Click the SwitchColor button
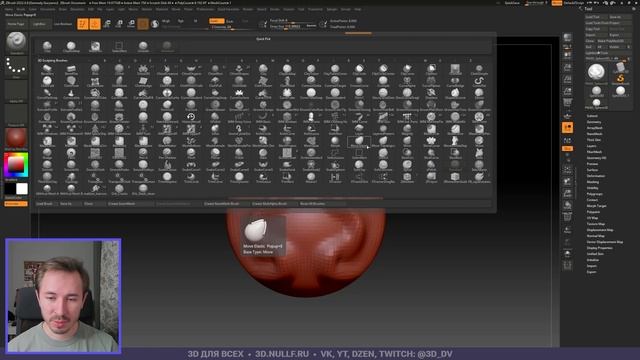The height and width of the screenshot is (360, 640). coord(16,198)
